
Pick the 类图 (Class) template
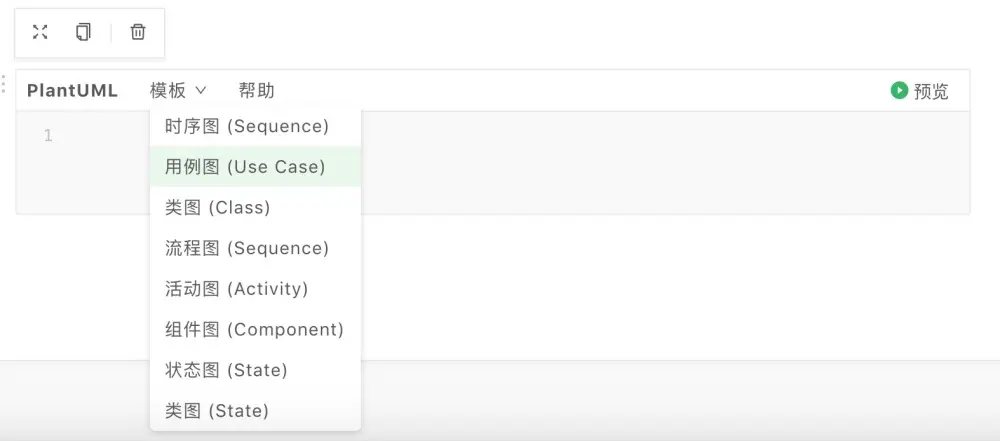point(218,208)
